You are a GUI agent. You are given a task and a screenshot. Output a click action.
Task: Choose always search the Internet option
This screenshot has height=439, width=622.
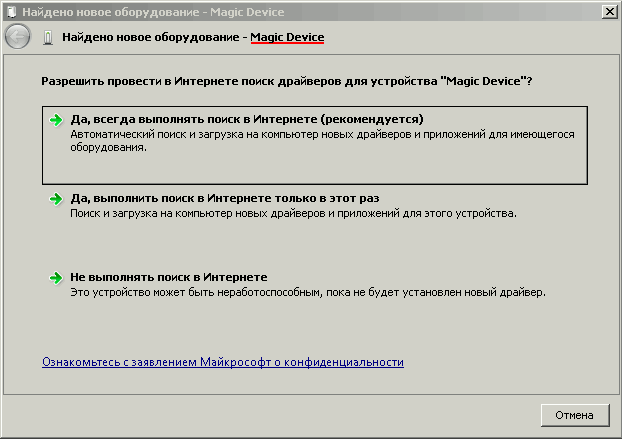[315, 145]
